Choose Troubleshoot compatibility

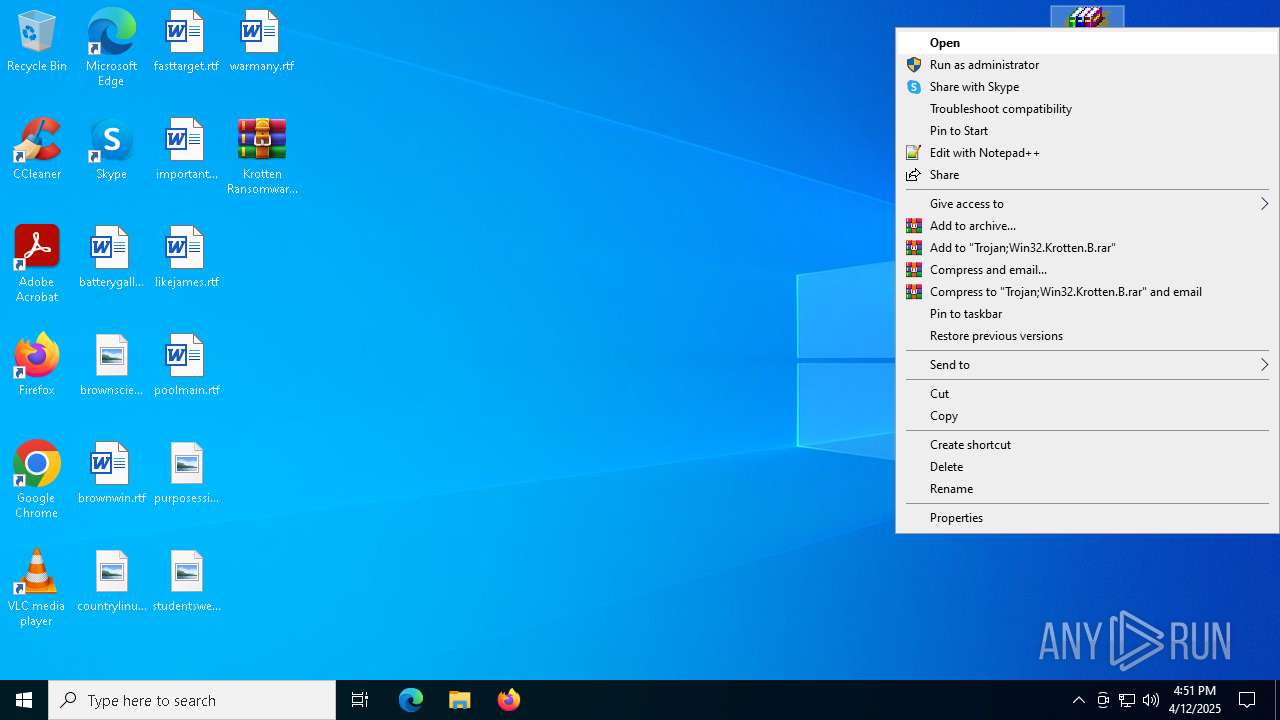click(x=1087, y=109)
